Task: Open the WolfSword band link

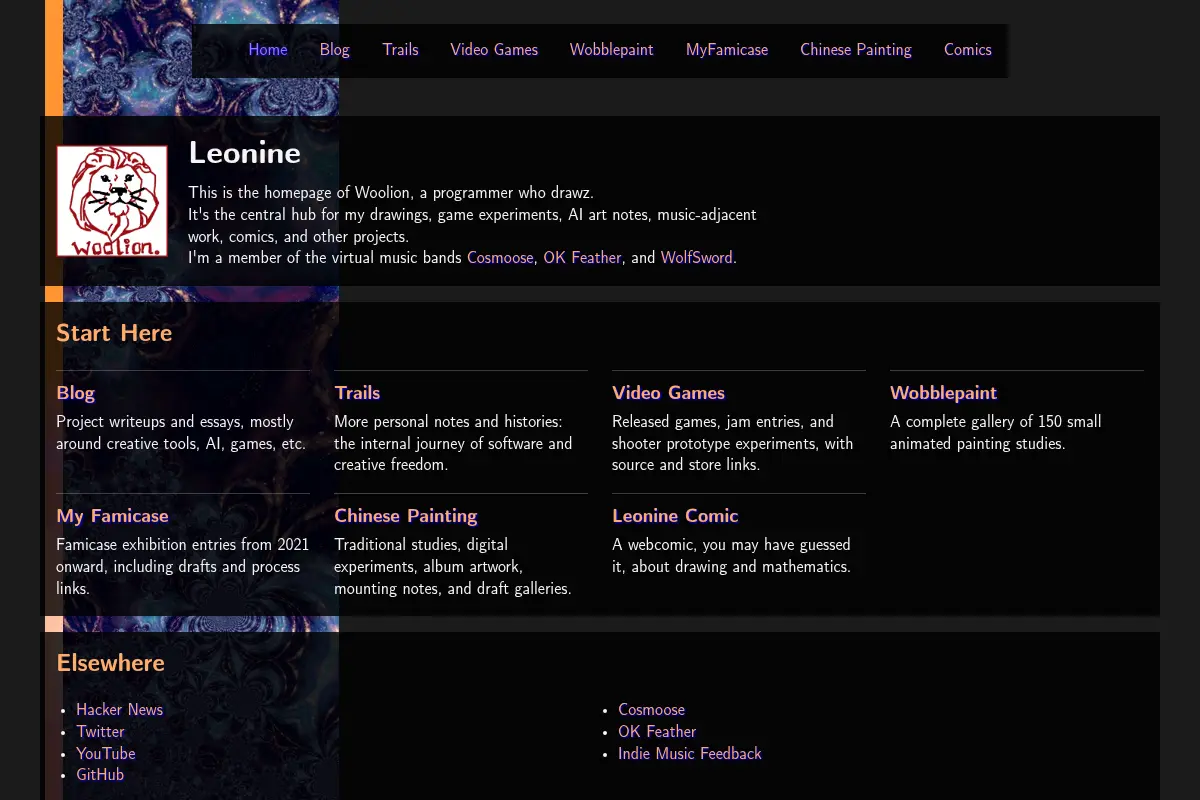Action: pyautogui.click(x=697, y=258)
